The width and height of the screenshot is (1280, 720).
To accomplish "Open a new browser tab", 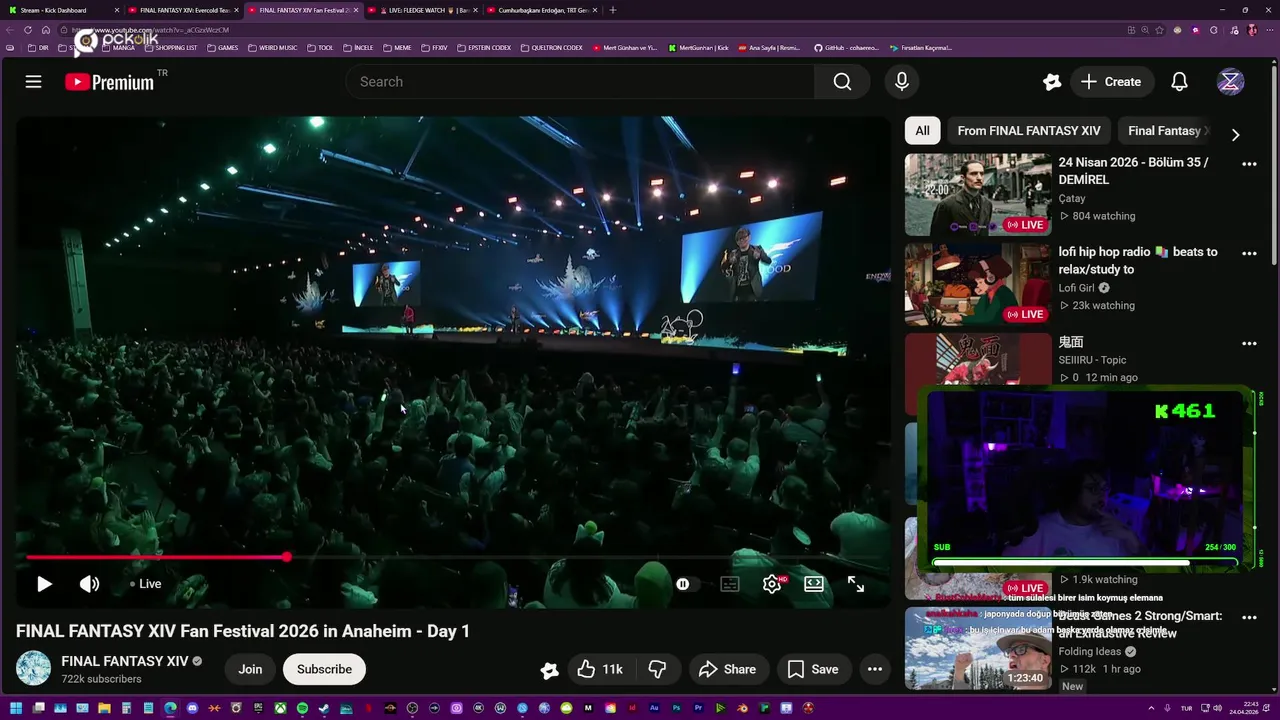I will (612, 10).
